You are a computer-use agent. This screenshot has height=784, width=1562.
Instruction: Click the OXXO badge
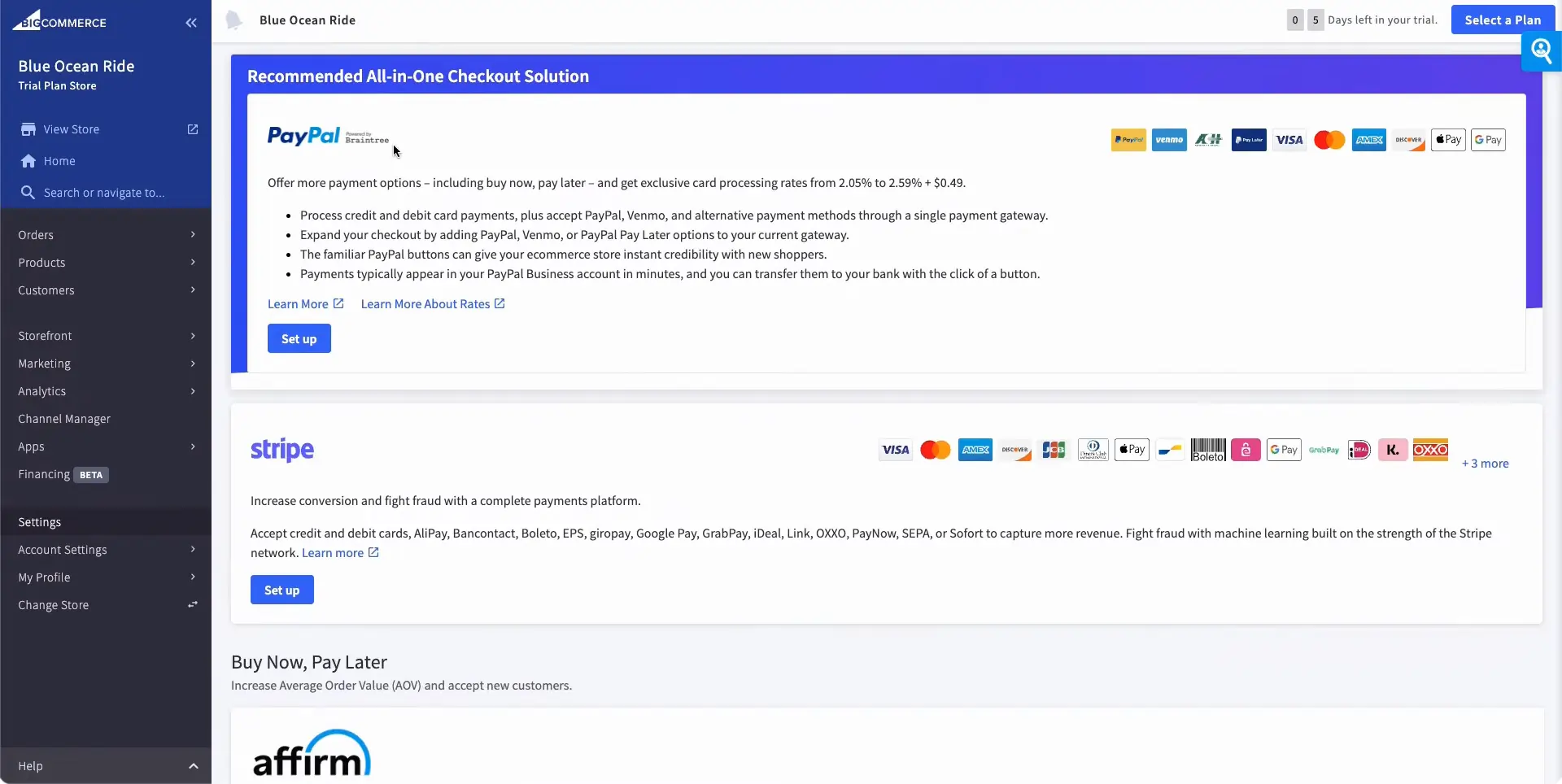pyautogui.click(x=1430, y=450)
